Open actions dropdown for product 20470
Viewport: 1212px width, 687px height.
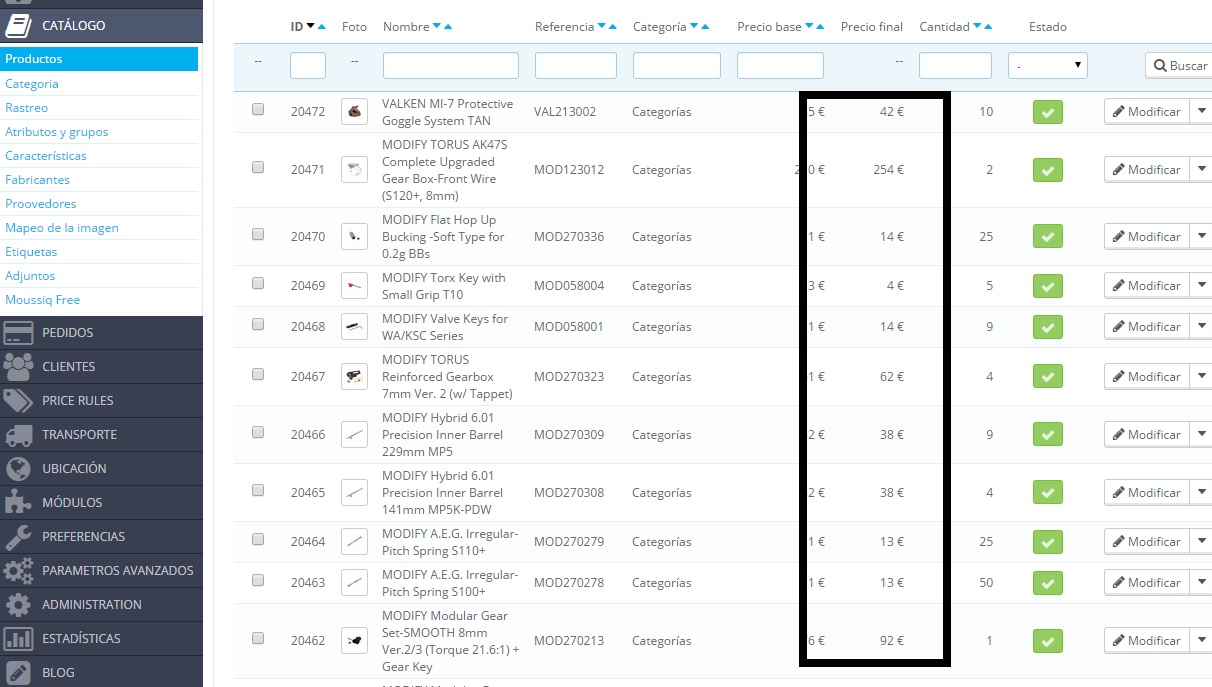(x=1201, y=237)
